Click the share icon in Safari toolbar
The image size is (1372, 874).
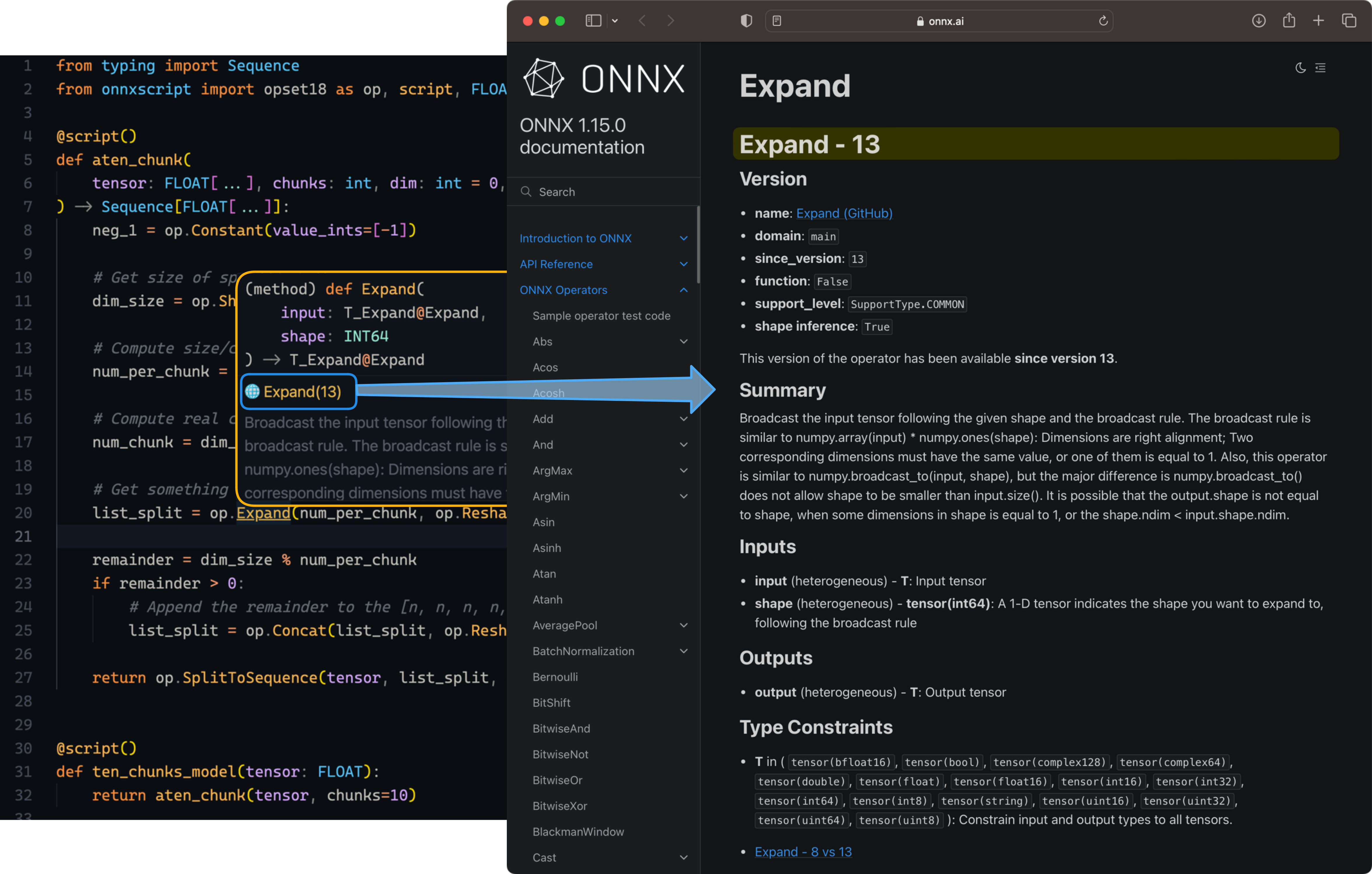click(x=1289, y=21)
